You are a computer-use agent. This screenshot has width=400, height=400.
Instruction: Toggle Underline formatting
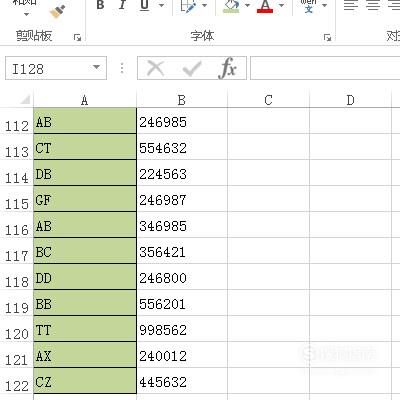144,5
